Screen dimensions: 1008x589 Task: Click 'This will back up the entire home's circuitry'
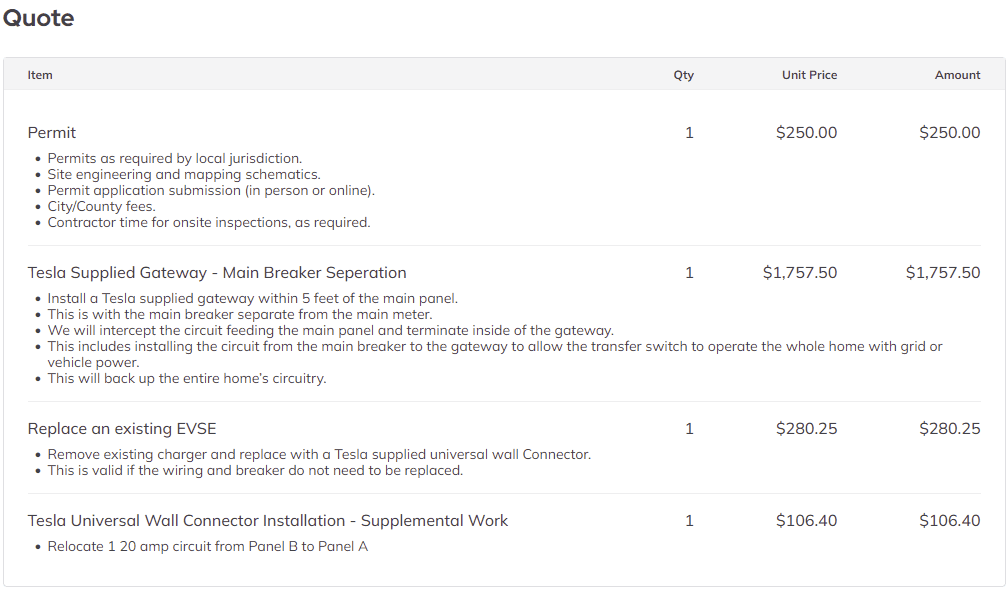(x=187, y=378)
